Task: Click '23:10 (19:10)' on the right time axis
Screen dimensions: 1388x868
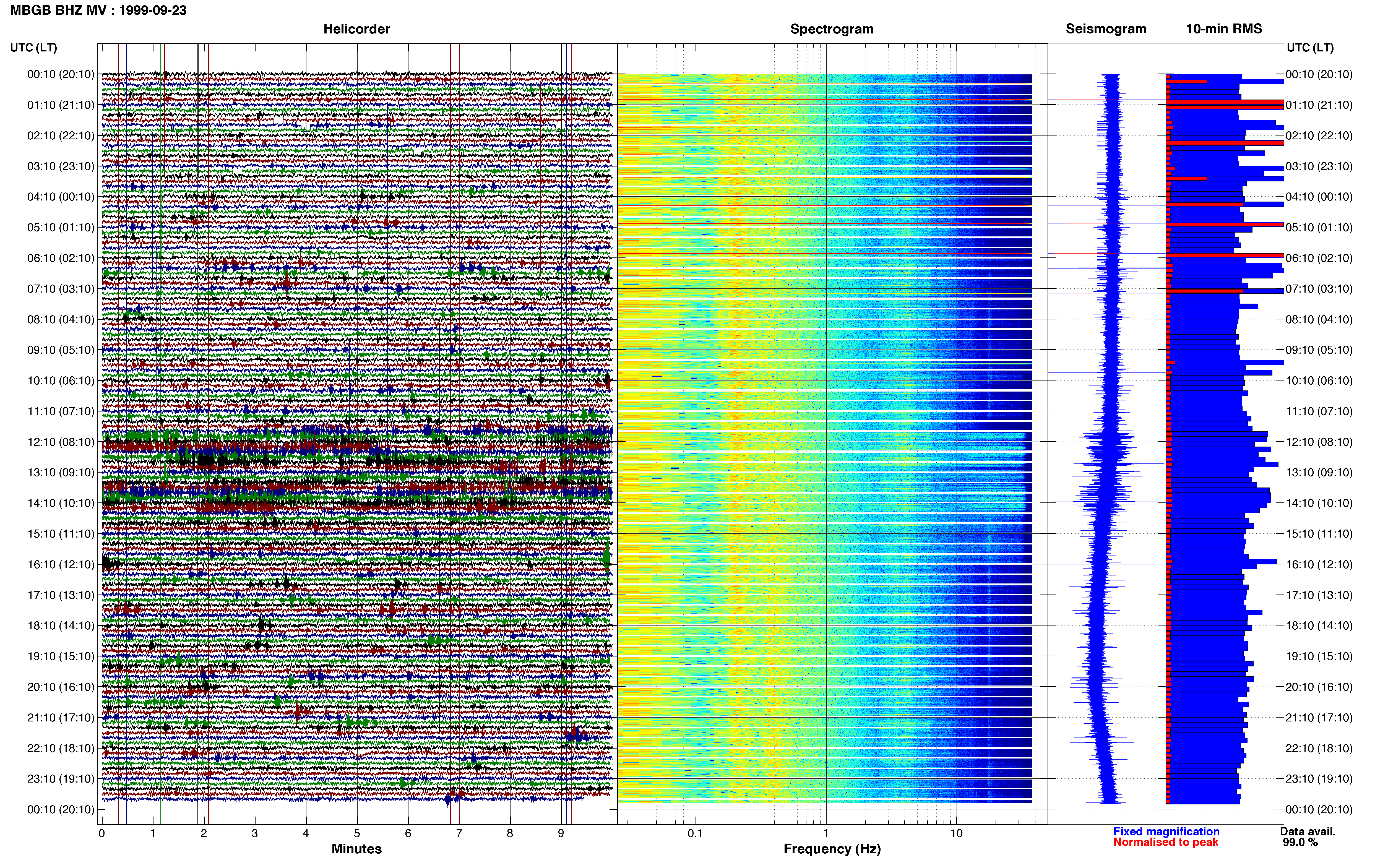Action: (1319, 778)
